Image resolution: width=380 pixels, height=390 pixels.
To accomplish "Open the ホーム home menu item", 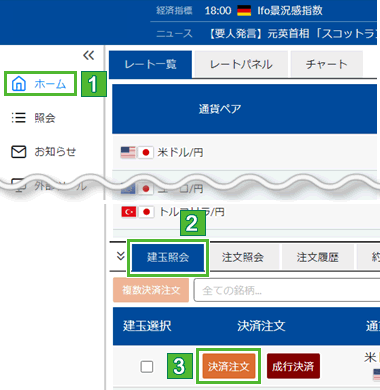I will tap(40, 84).
